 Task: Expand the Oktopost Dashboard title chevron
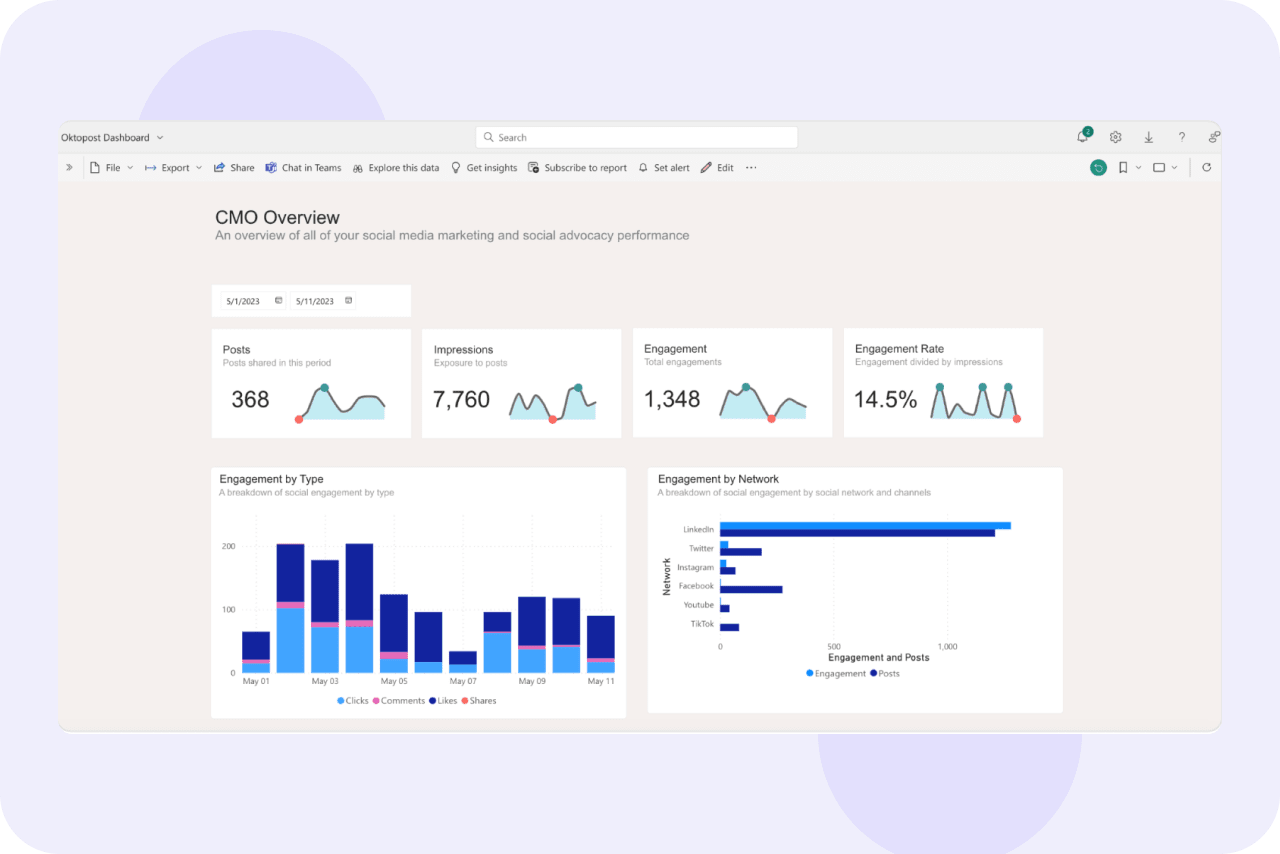pos(160,137)
